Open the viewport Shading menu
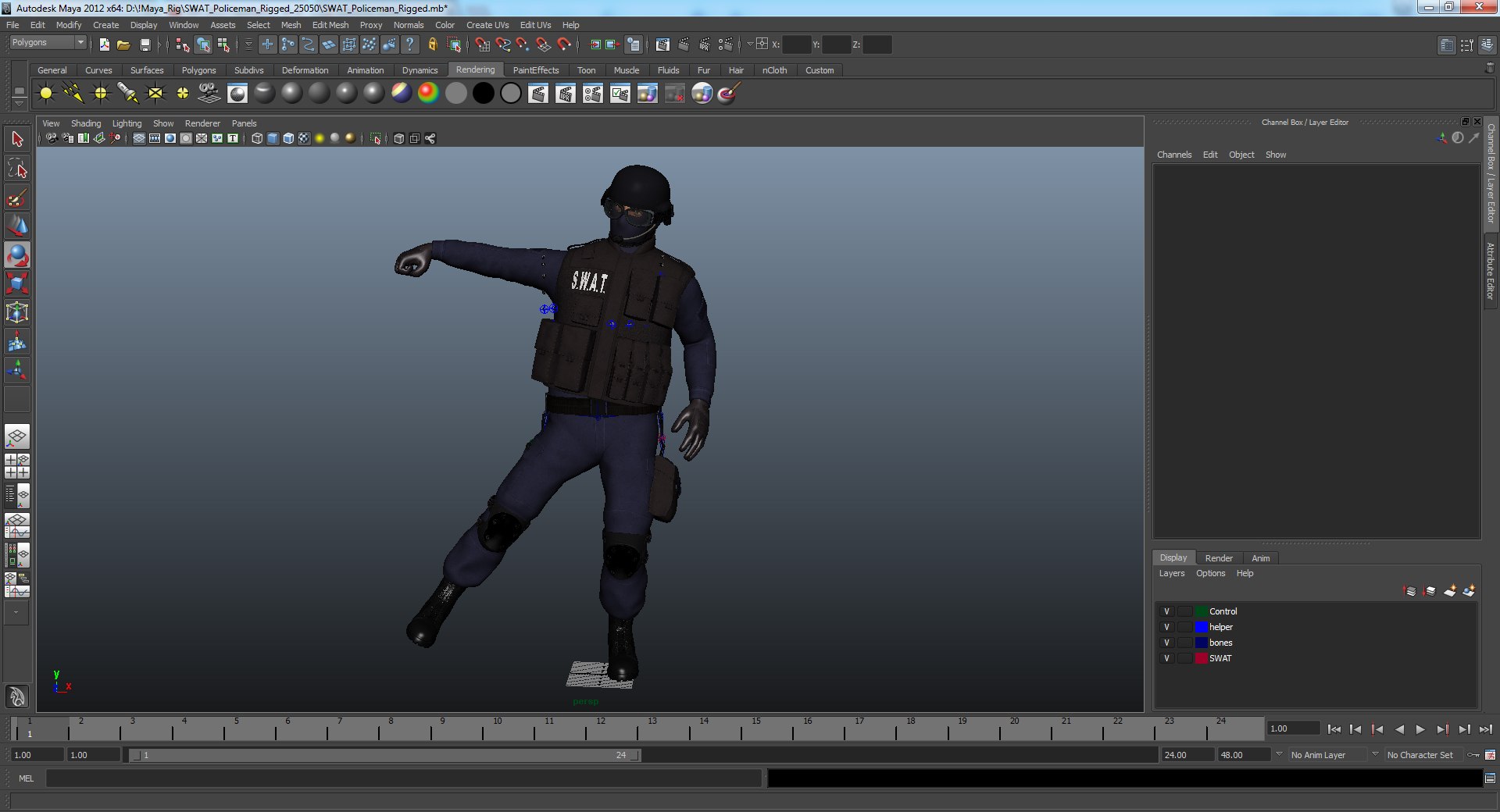The width and height of the screenshot is (1500, 812). click(86, 123)
